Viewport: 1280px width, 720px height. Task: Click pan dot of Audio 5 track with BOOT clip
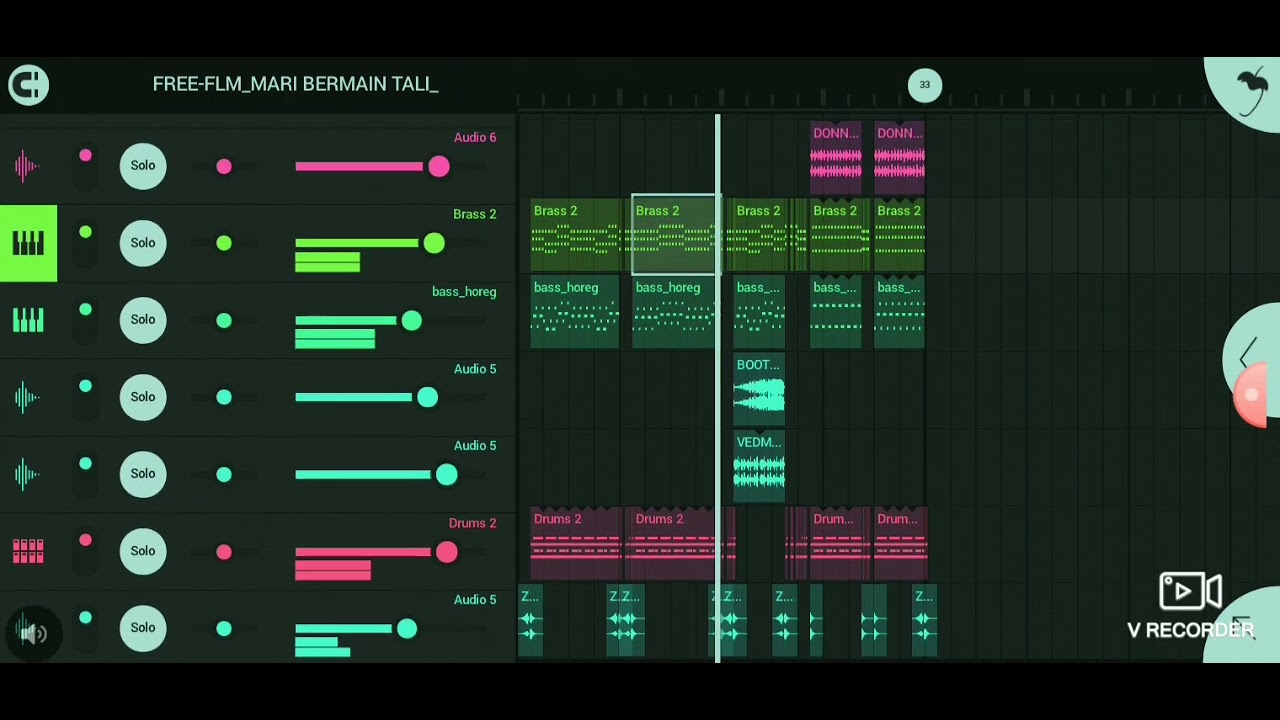point(224,398)
